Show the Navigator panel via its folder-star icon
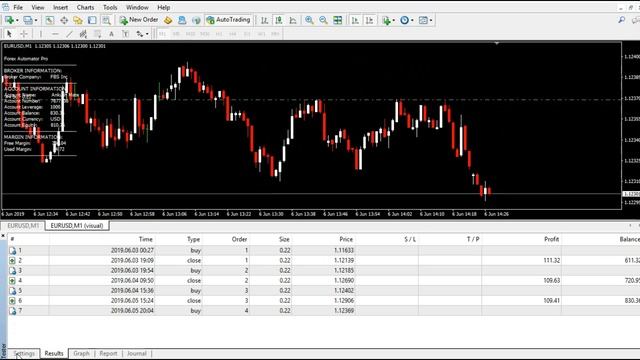The width and height of the screenshot is (640, 360). [78, 20]
